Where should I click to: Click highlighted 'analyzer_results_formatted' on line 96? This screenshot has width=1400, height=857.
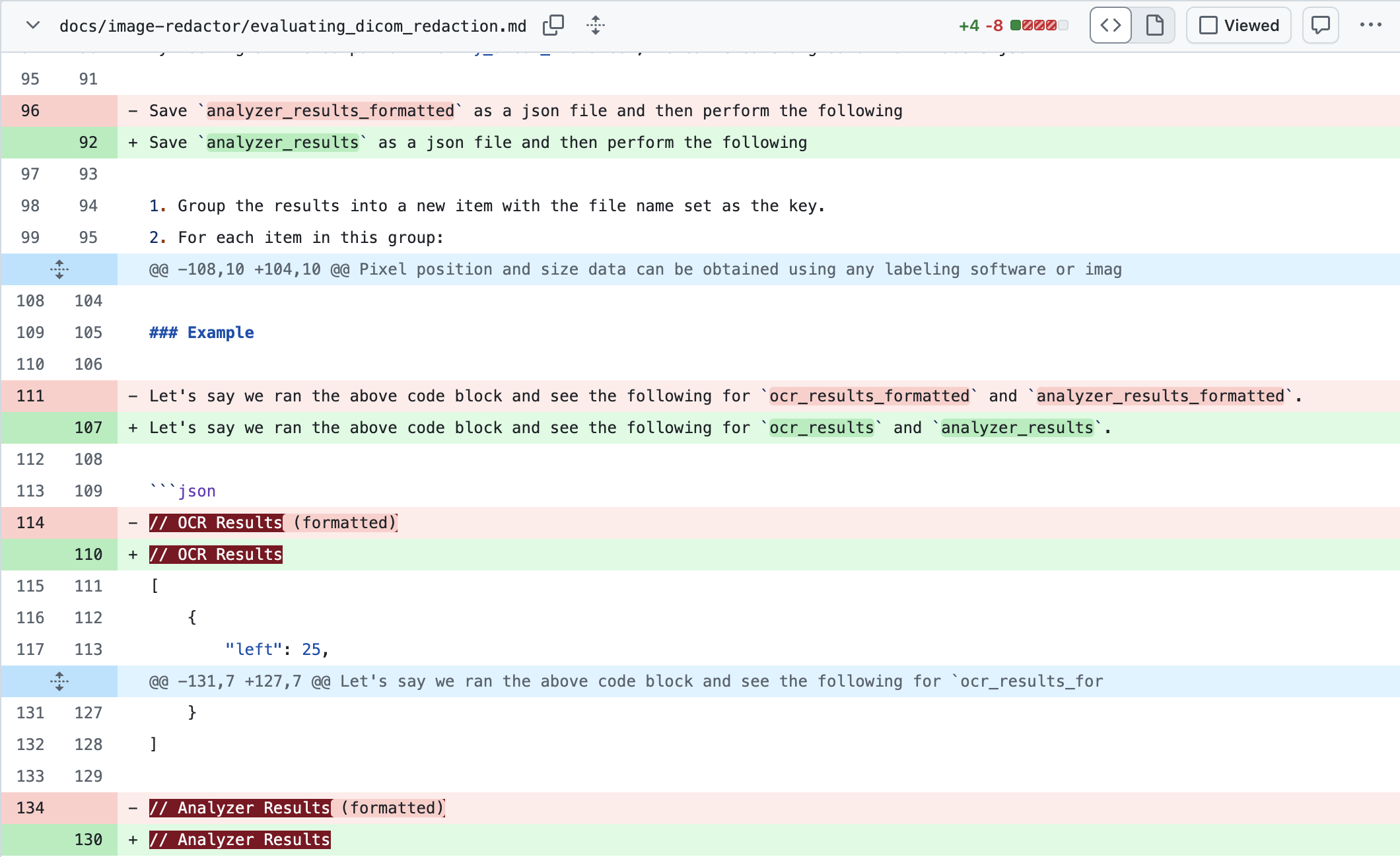330,111
